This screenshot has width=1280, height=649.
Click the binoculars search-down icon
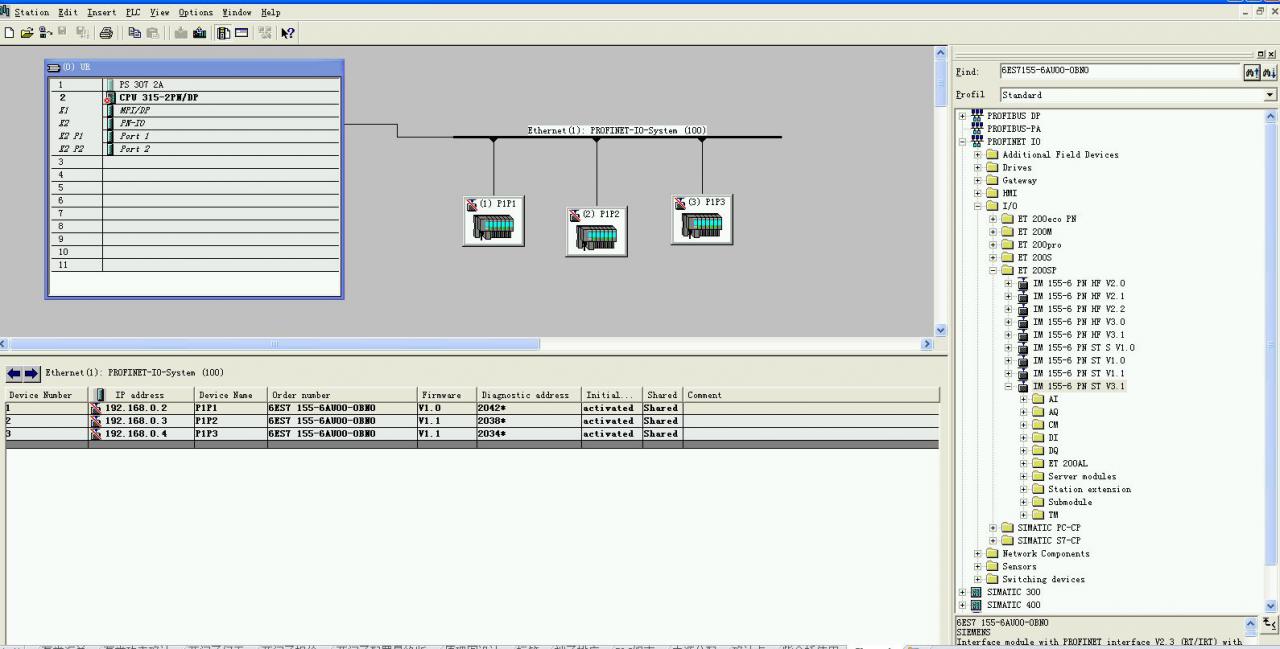(1269, 72)
